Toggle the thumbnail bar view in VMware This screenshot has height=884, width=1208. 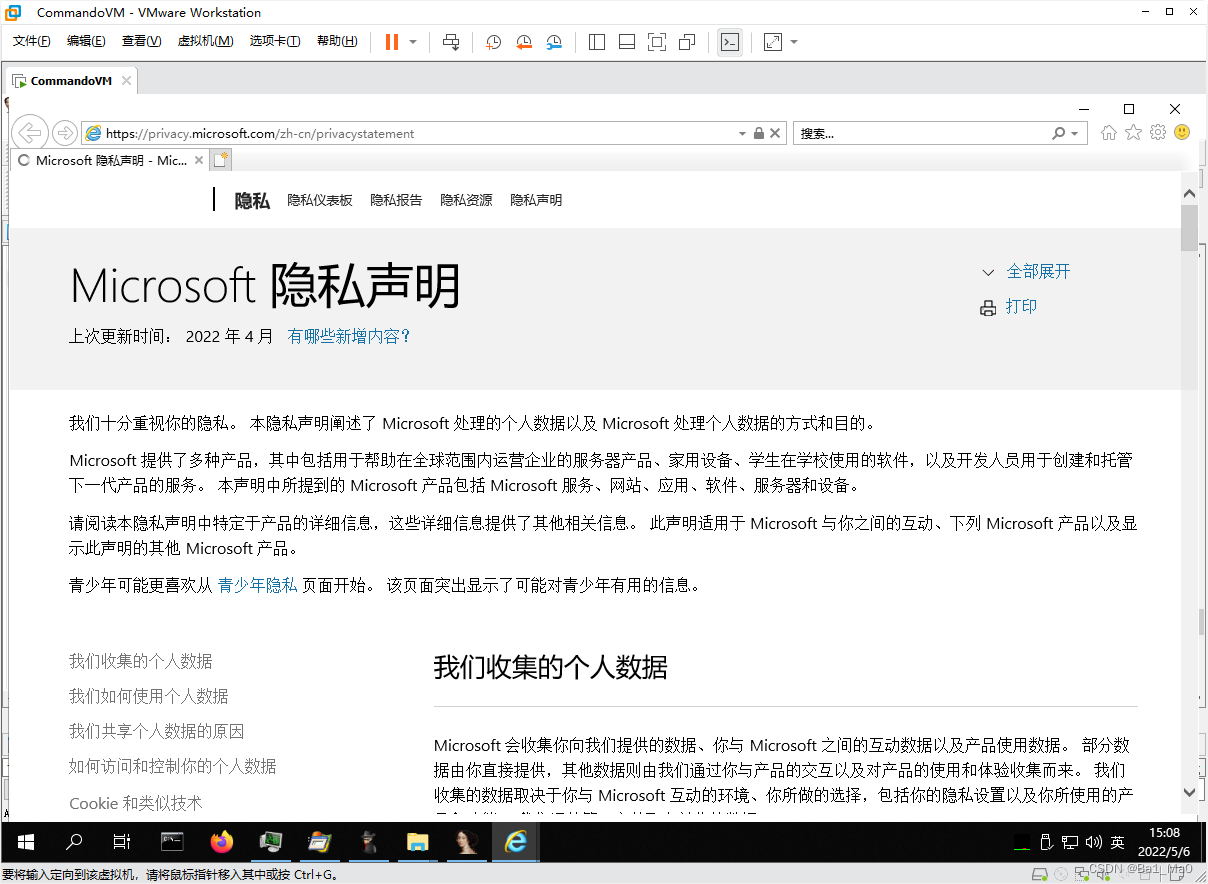point(627,42)
